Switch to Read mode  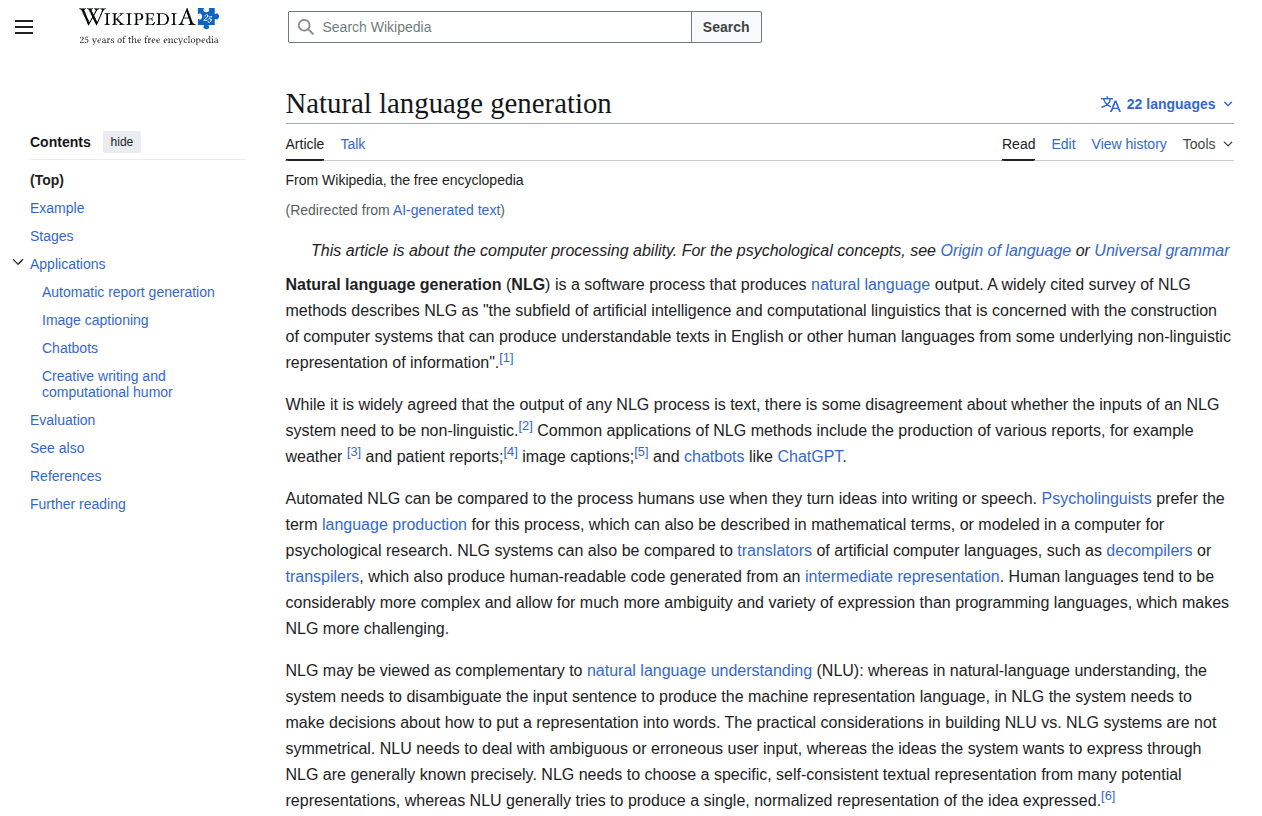tap(1018, 144)
